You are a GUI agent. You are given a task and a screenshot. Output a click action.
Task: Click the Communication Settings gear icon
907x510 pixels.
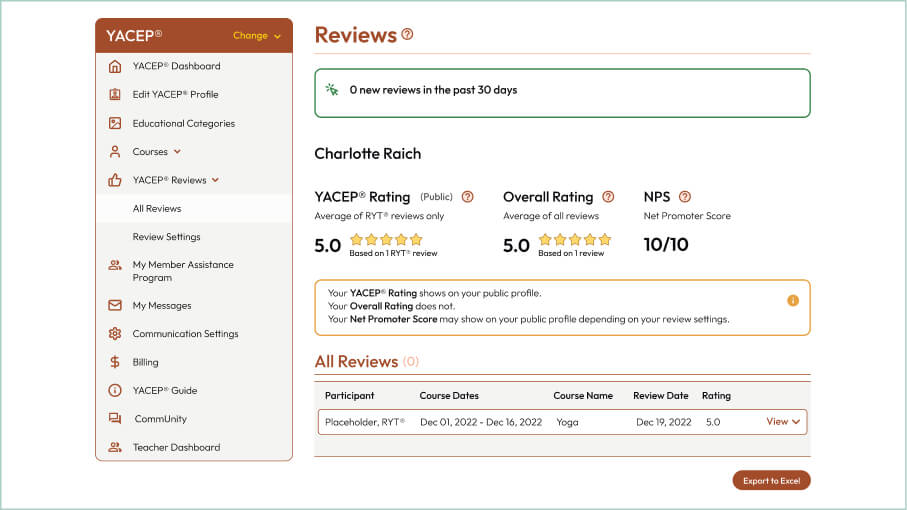(x=114, y=334)
